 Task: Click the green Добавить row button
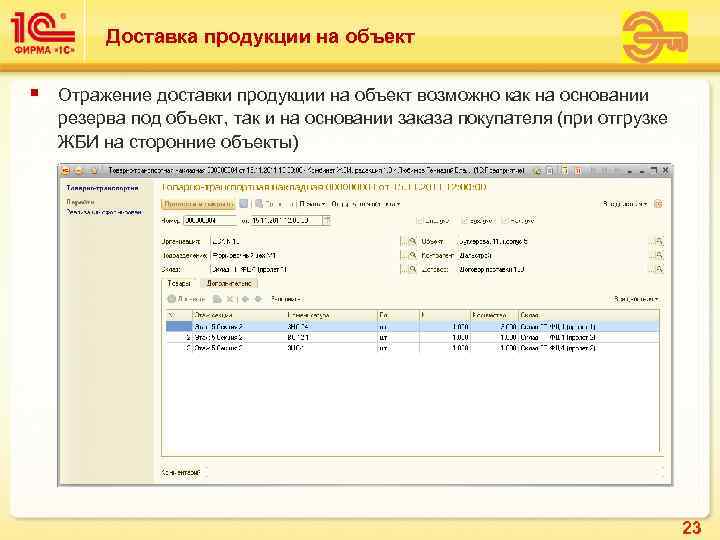coord(186,299)
